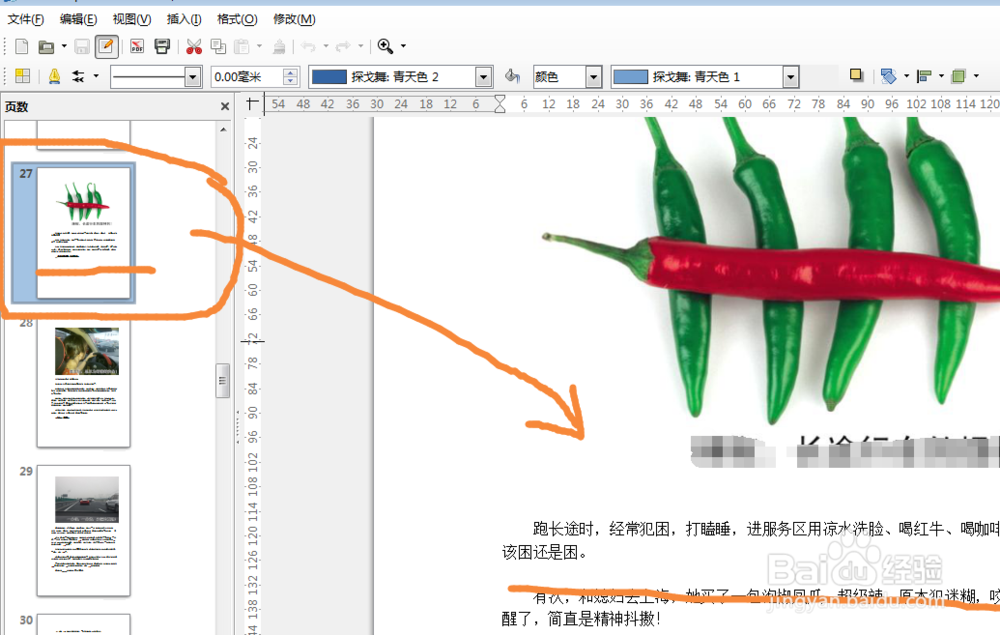The image size is (1000, 635).
Task: Toggle the Shadow icon
Action: click(x=857, y=76)
